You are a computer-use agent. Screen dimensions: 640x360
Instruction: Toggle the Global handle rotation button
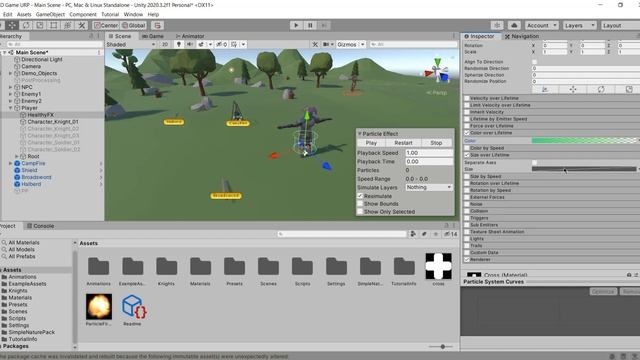coord(133,25)
